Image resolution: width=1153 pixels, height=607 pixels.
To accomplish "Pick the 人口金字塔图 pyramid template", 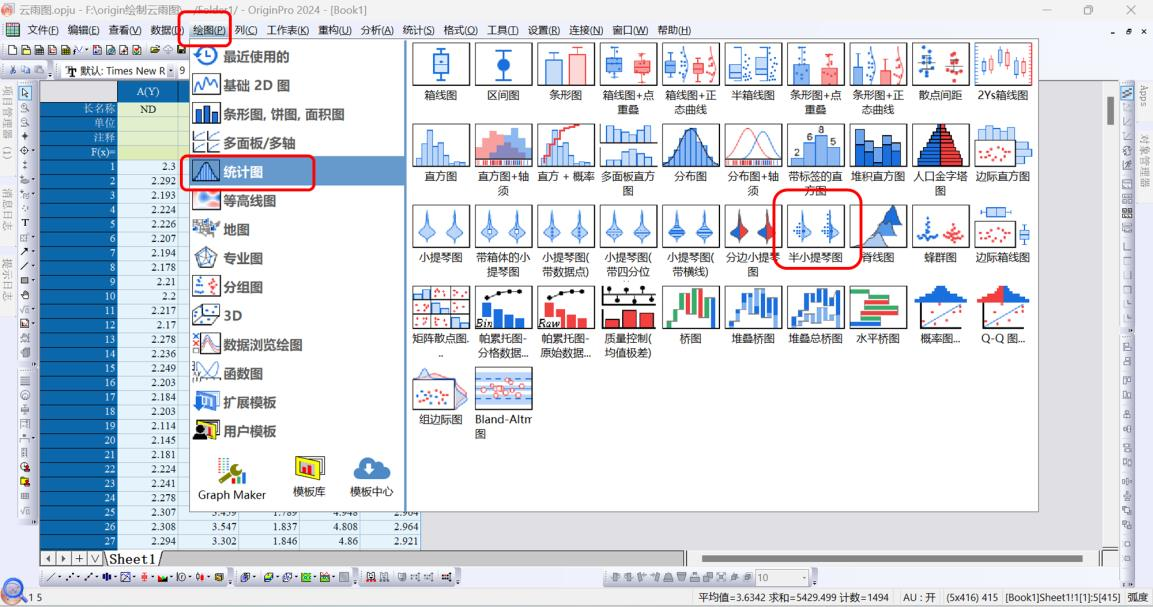I will tap(940, 159).
